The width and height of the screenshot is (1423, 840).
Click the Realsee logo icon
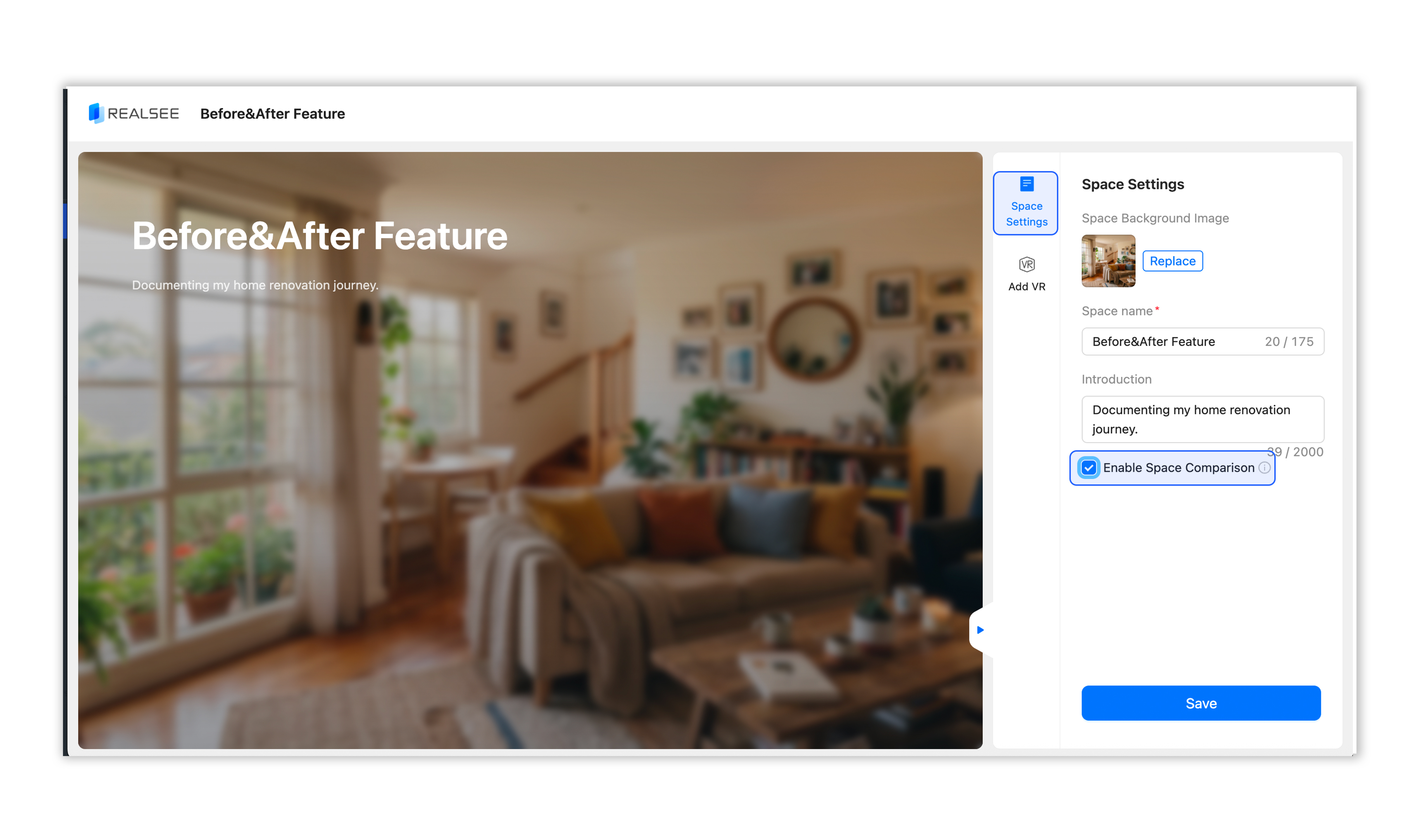point(96,113)
